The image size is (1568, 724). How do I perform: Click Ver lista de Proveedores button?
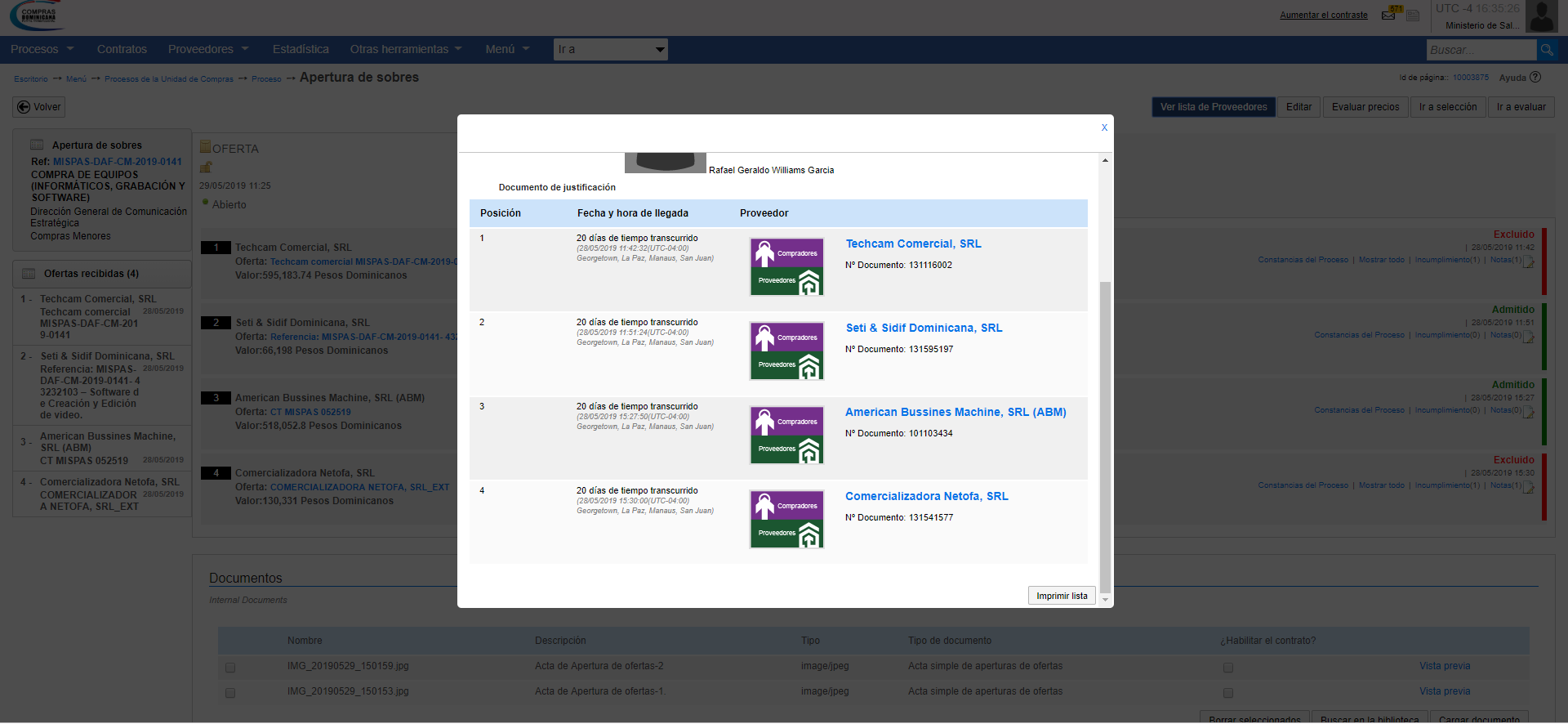coord(1214,107)
